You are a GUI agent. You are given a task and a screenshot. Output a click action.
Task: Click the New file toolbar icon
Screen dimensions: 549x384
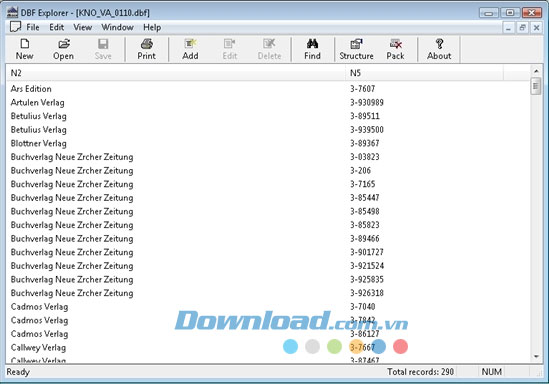pyautogui.click(x=25, y=49)
